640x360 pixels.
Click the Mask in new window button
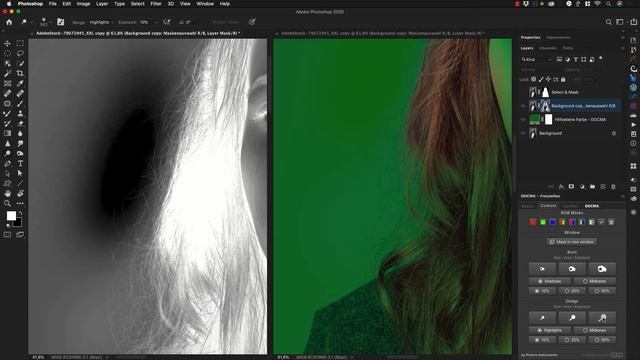571,242
